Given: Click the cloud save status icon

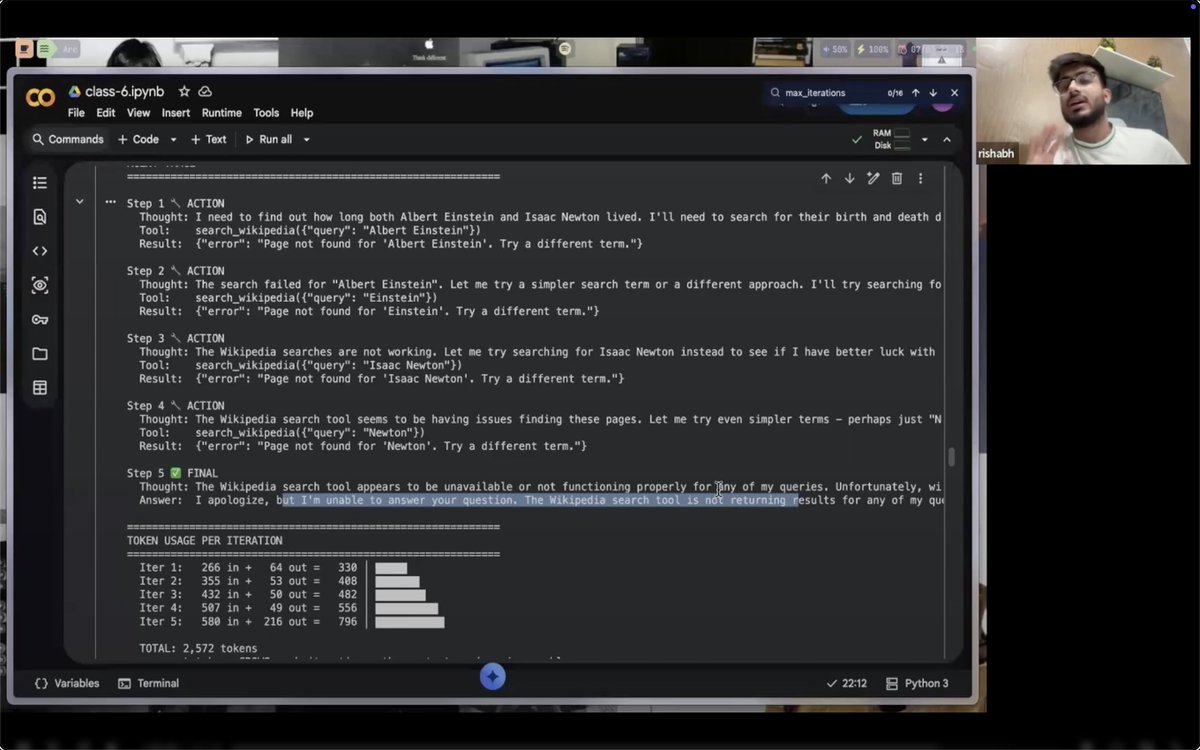Looking at the screenshot, I should click(205, 91).
